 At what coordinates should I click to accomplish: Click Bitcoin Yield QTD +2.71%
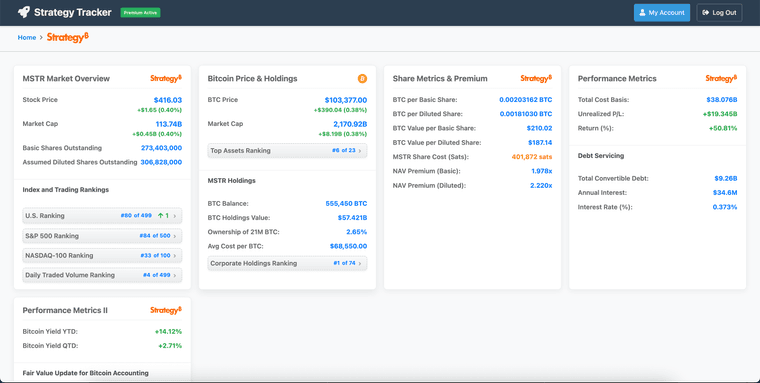click(170, 346)
